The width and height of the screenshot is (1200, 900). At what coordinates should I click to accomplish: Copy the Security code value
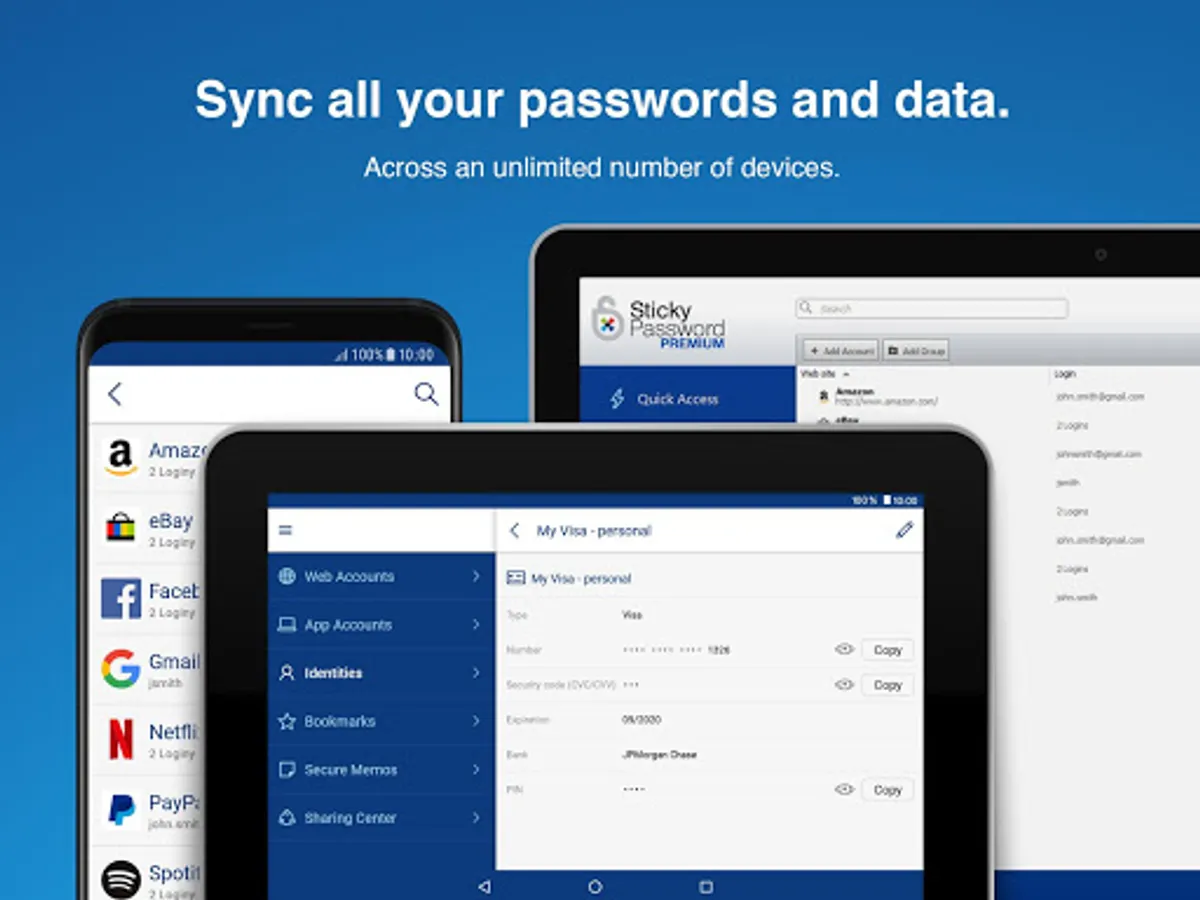[x=888, y=685]
